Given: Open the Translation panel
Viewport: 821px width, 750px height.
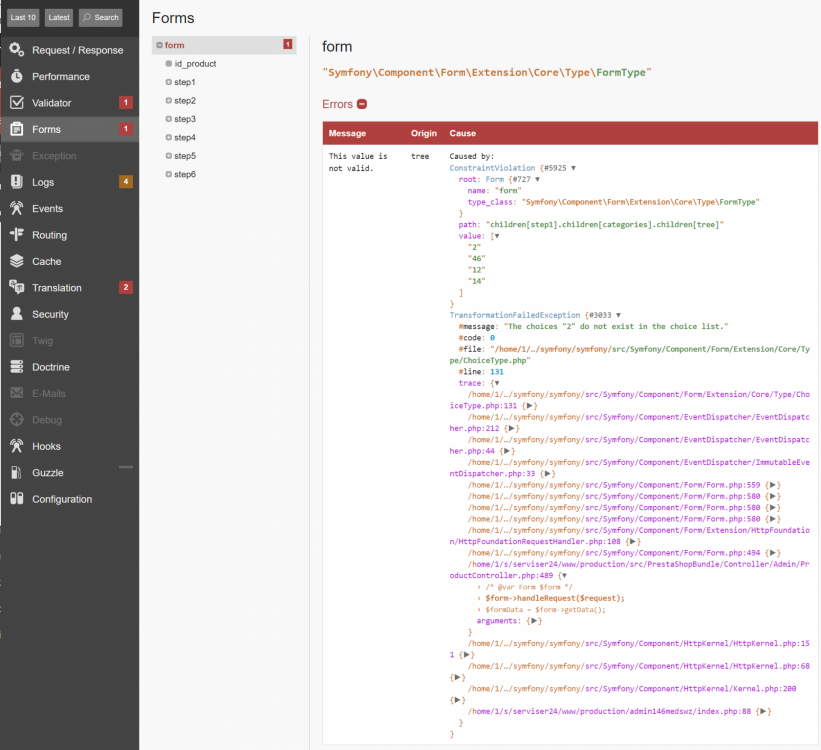Looking at the screenshot, I should (70, 288).
